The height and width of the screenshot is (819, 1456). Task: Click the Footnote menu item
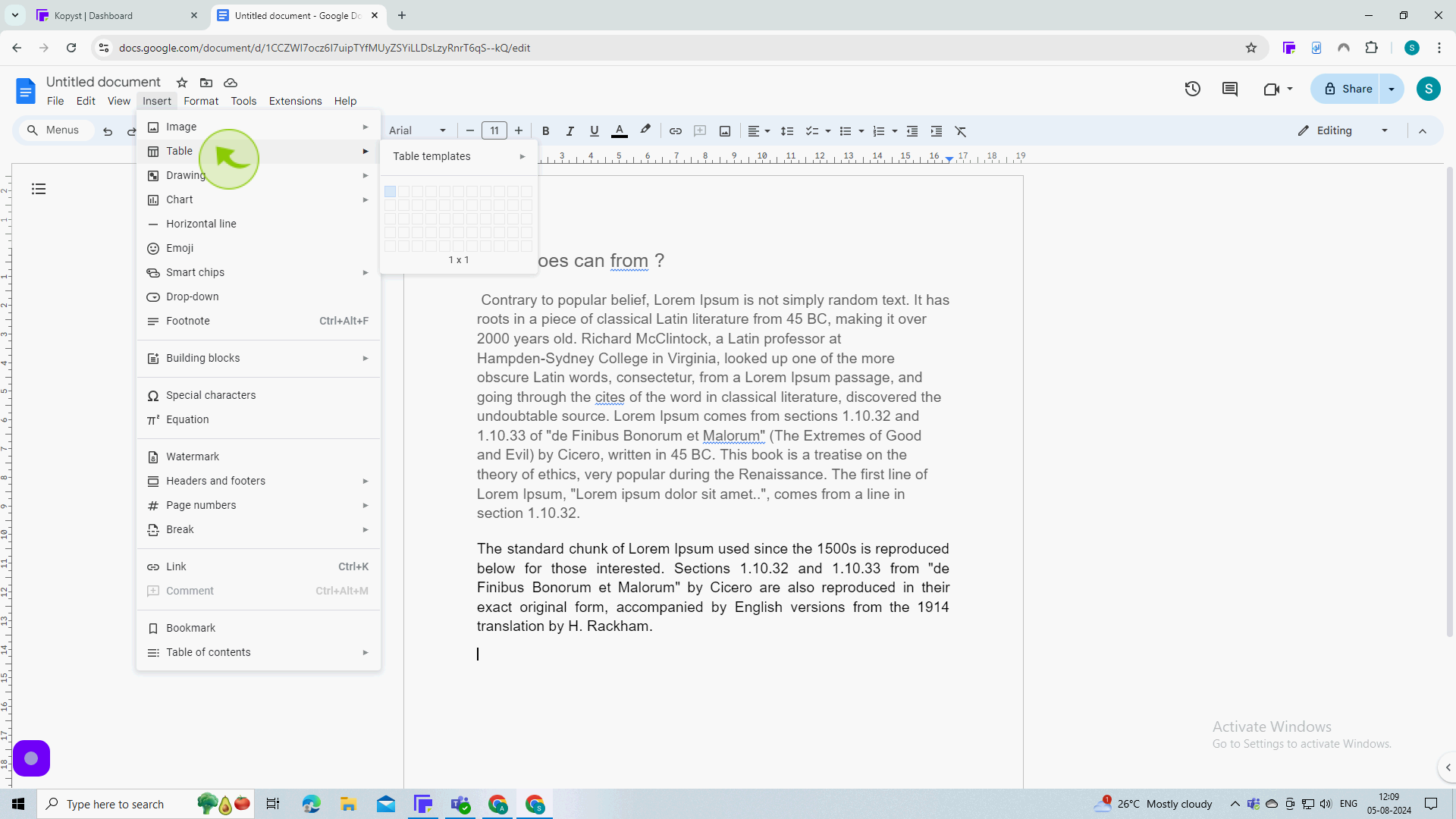[x=188, y=320]
